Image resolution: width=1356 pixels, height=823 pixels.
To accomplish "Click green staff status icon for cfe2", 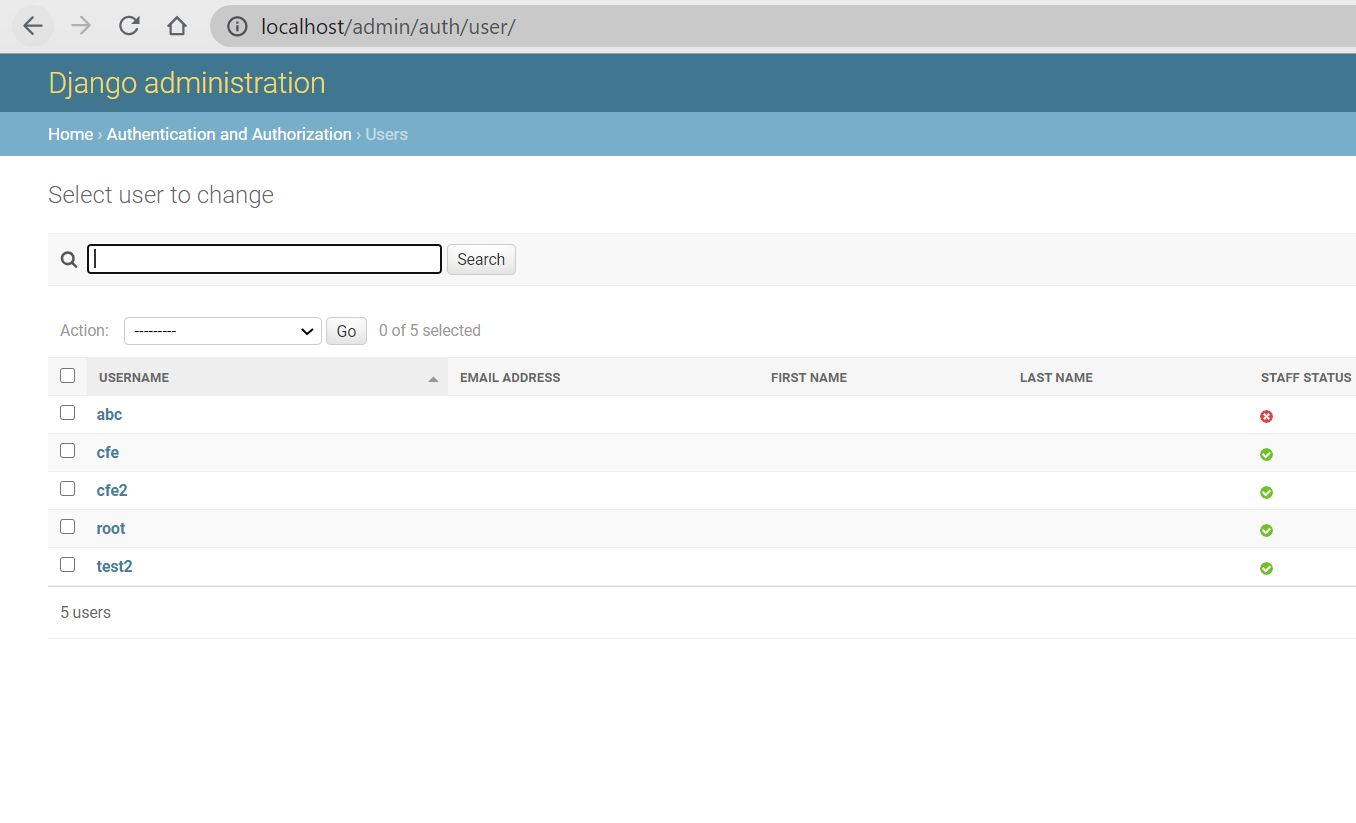I will pyautogui.click(x=1266, y=492).
